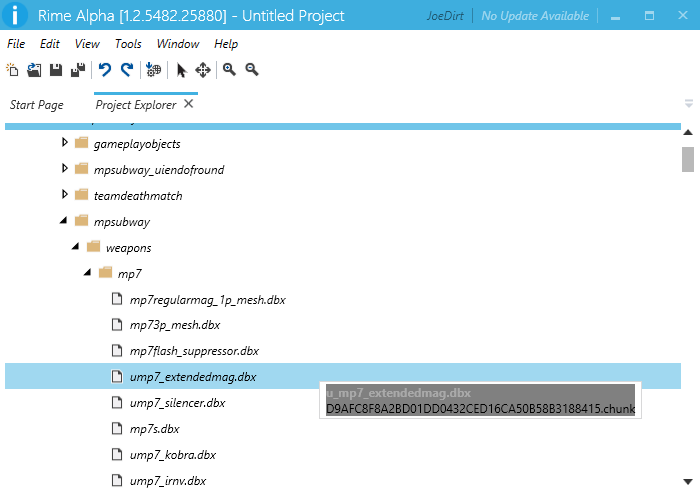Click file icon beside ump7_irnv.dbx
This screenshot has width=700, height=500.
[117, 480]
